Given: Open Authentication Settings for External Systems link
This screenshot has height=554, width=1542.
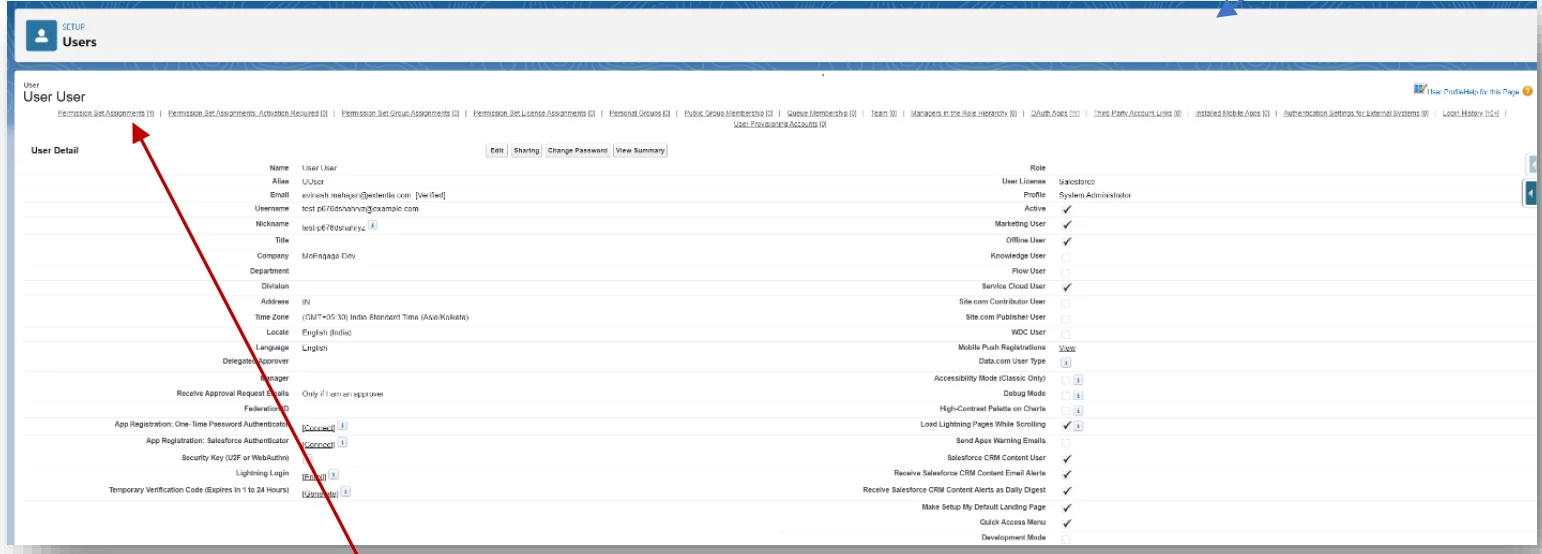Looking at the screenshot, I should pos(1355,113).
